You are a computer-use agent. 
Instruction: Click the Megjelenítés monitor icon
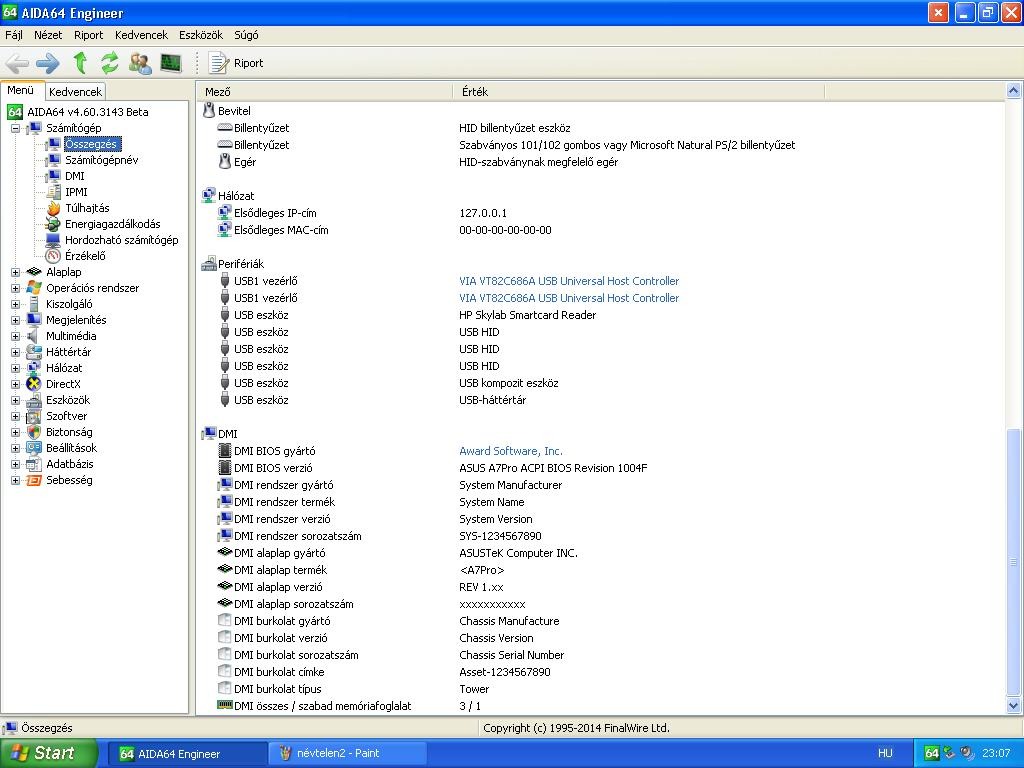pyautogui.click(x=34, y=320)
